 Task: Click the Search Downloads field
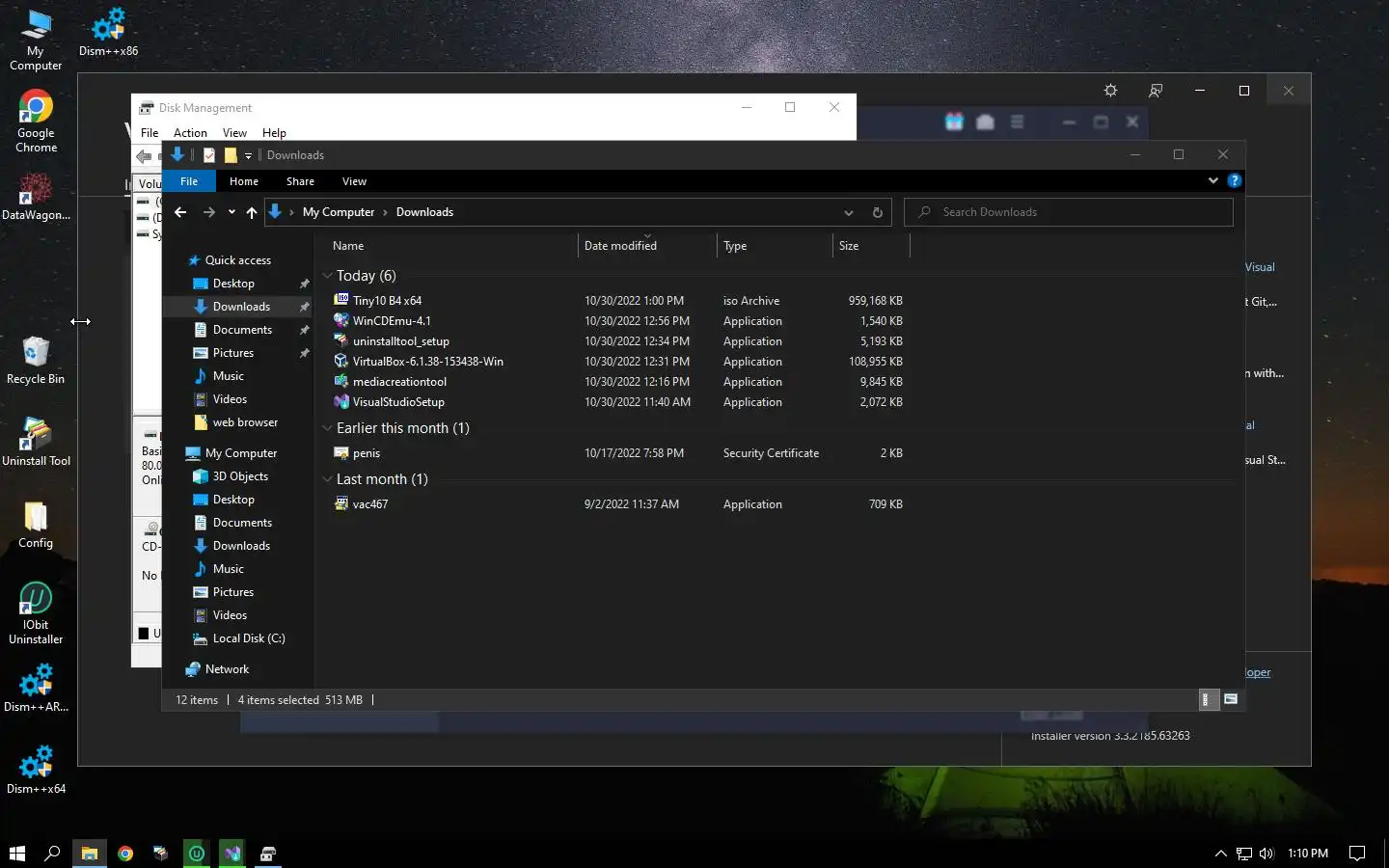point(1068,212)
